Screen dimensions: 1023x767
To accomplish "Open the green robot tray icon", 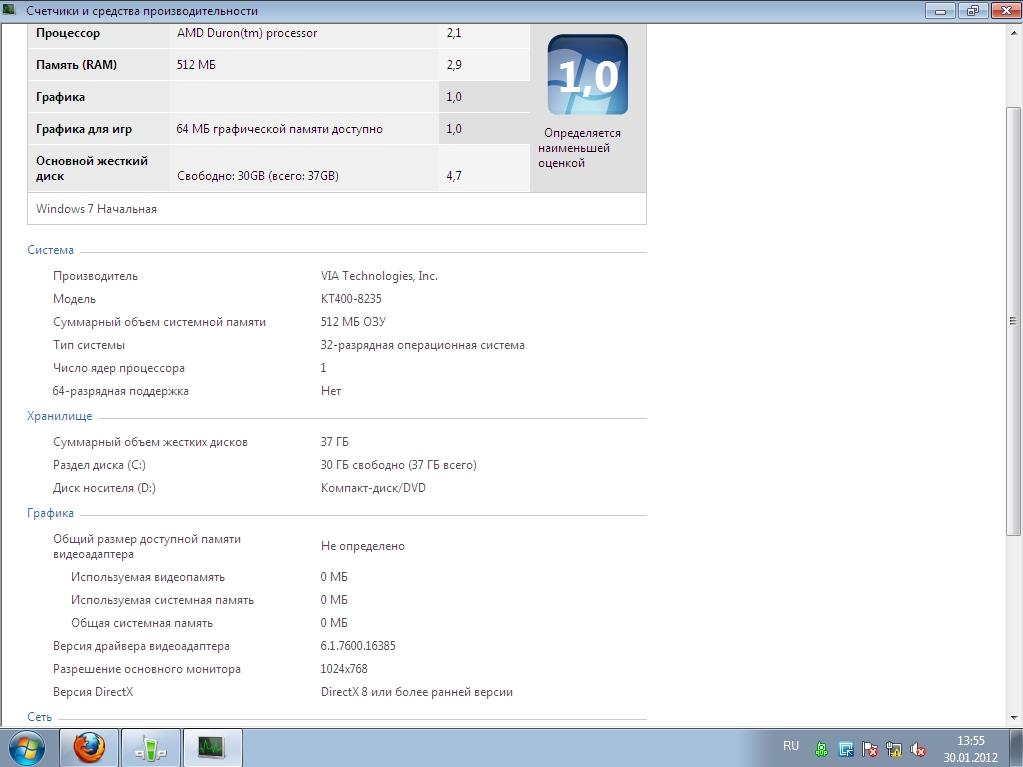I will (x=822, y=749).
